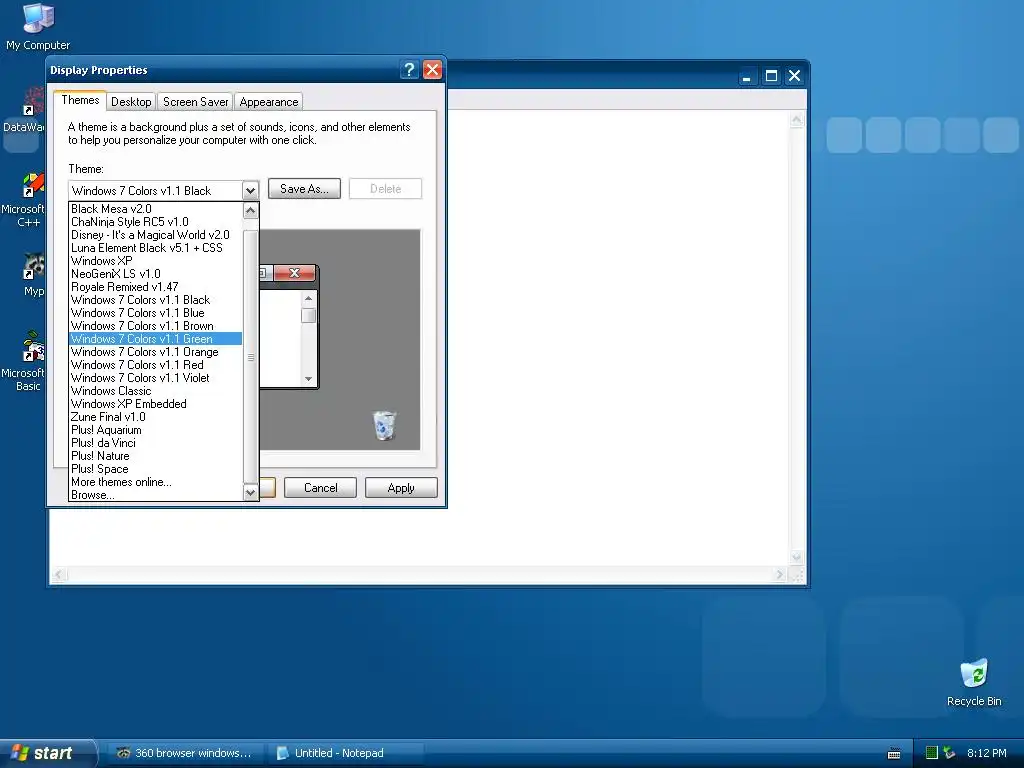The width and height of the screenshot is (1024, 768).
Task: Choose Zune Final v1.0 theme
Action: tap(155, 417)
